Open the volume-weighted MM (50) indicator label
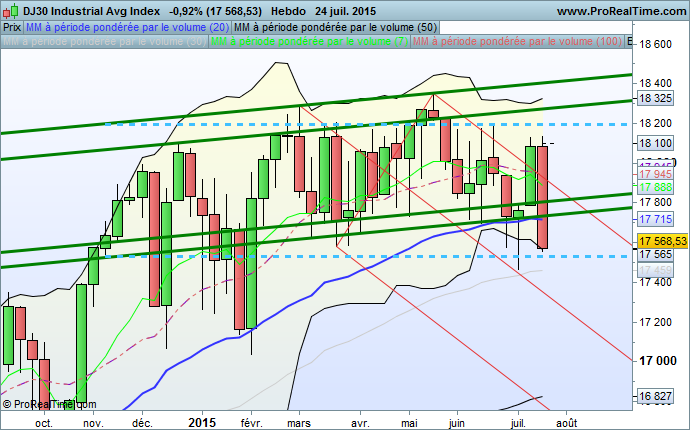 click(x=335, y=27)
